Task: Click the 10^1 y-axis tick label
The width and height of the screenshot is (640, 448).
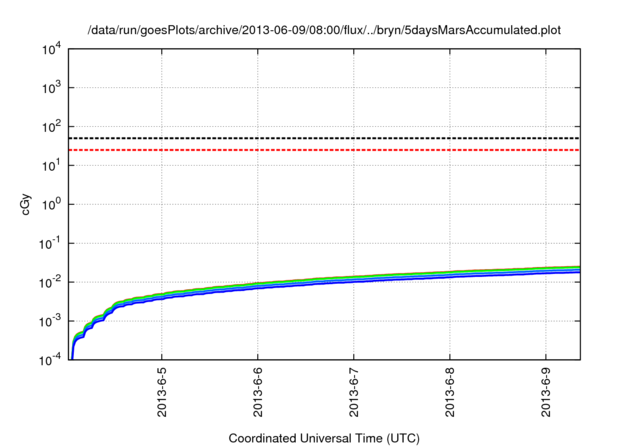Action: tap(51, 166)
